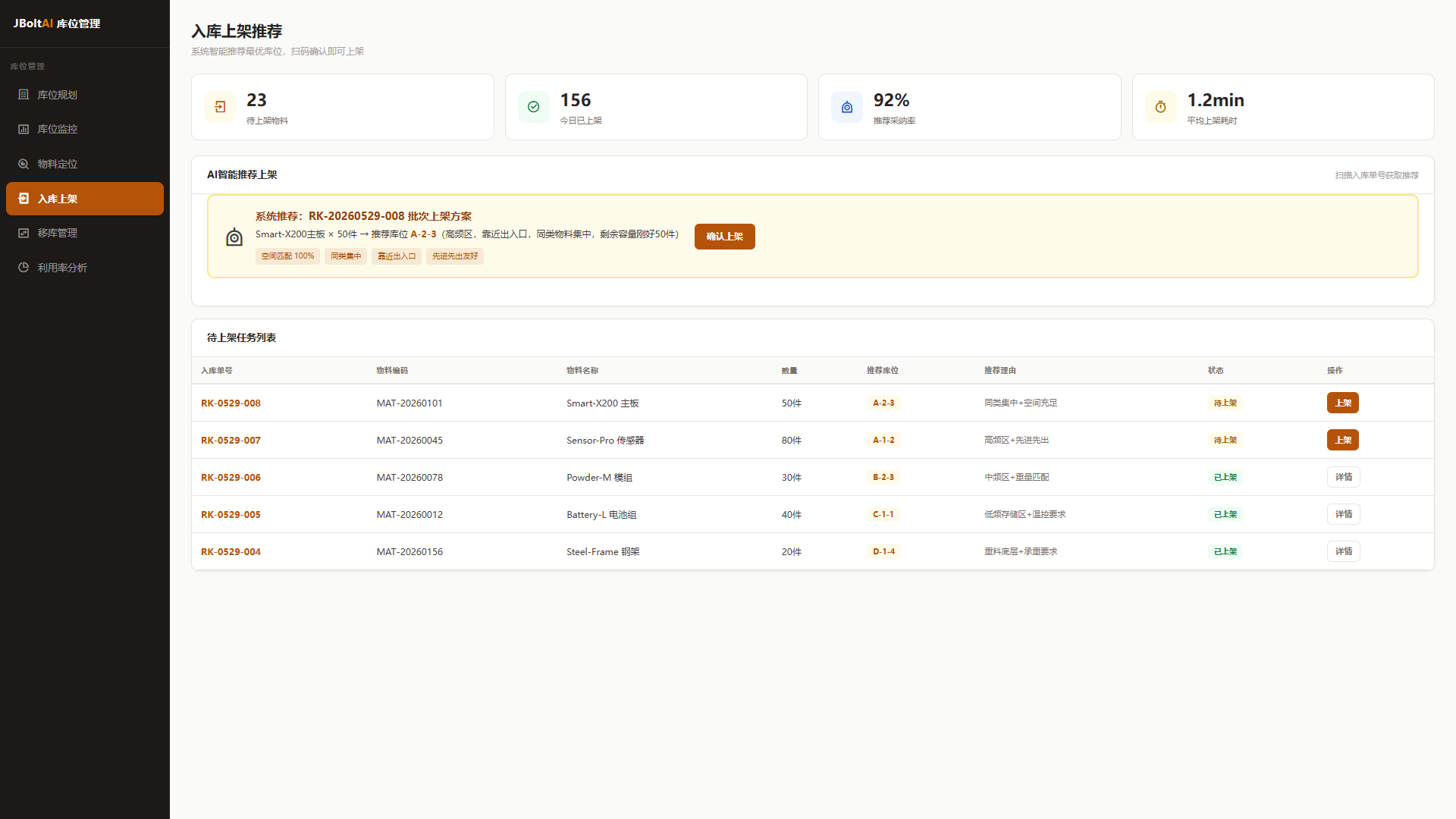The height and width of the screenshot is (819, 1456).
Task: Click the 推荐库位 column header
Action: 883,371
